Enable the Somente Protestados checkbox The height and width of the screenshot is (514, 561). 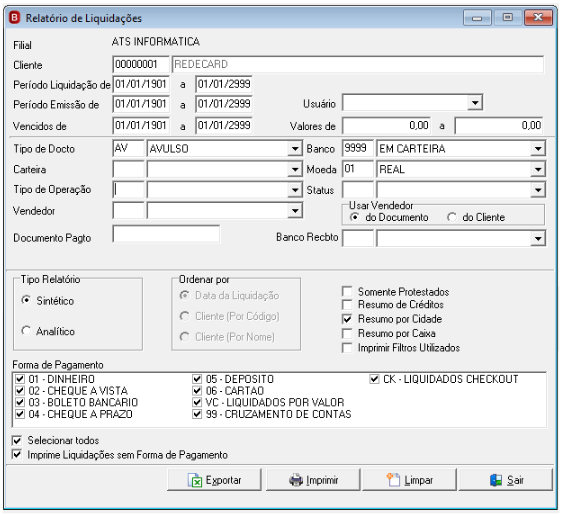click(347, 291)
